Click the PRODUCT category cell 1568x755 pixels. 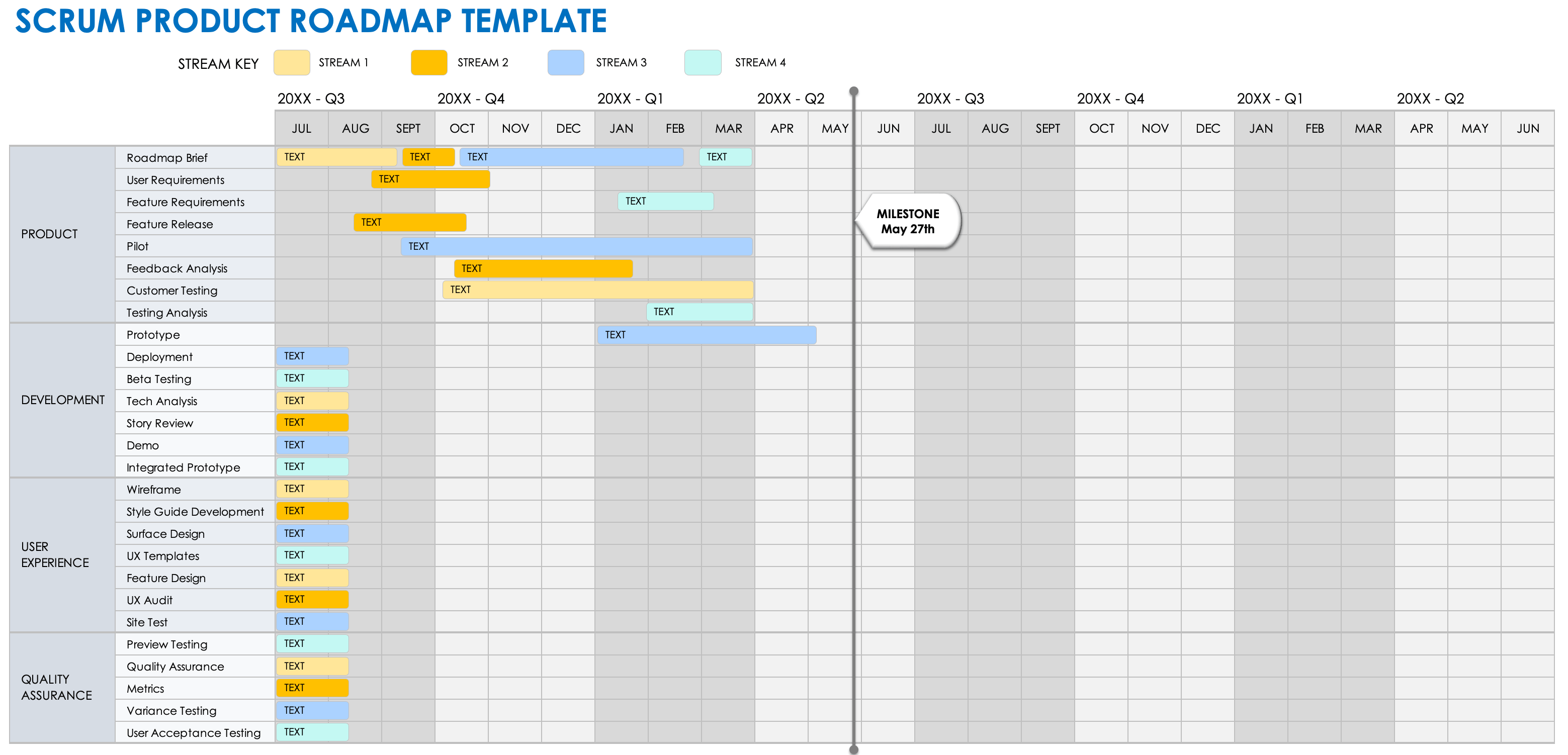62,234
